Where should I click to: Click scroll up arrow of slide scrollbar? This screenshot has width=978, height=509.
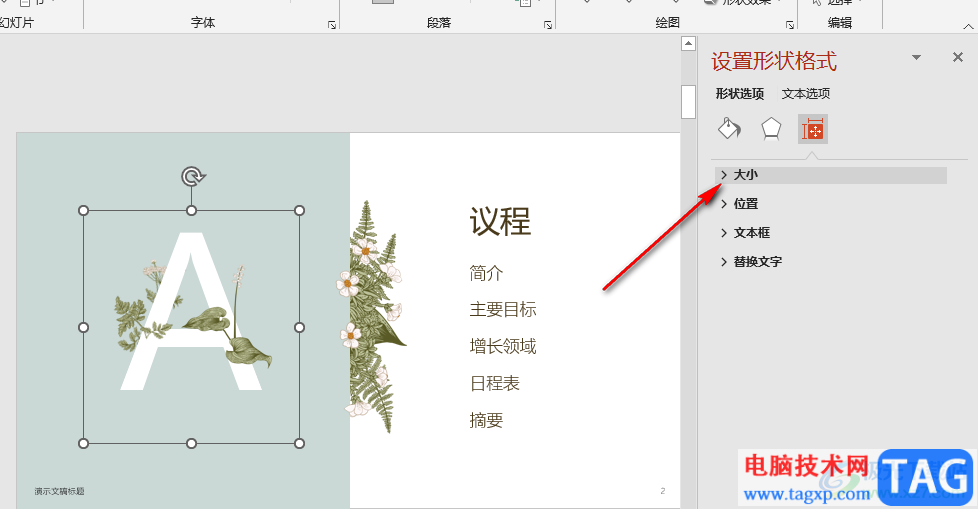point(688,44)
